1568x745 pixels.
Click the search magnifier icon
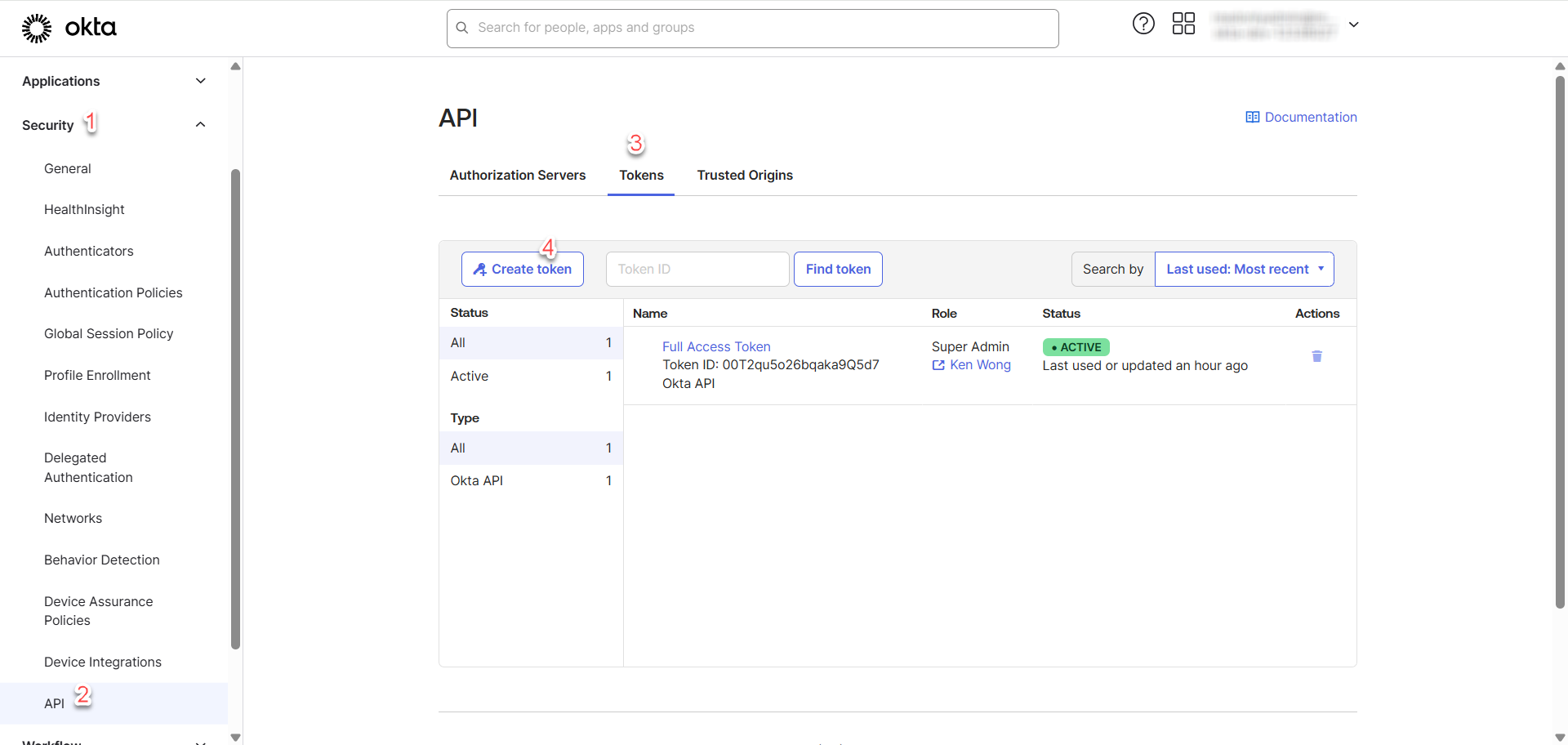click(x=462, y=28)
